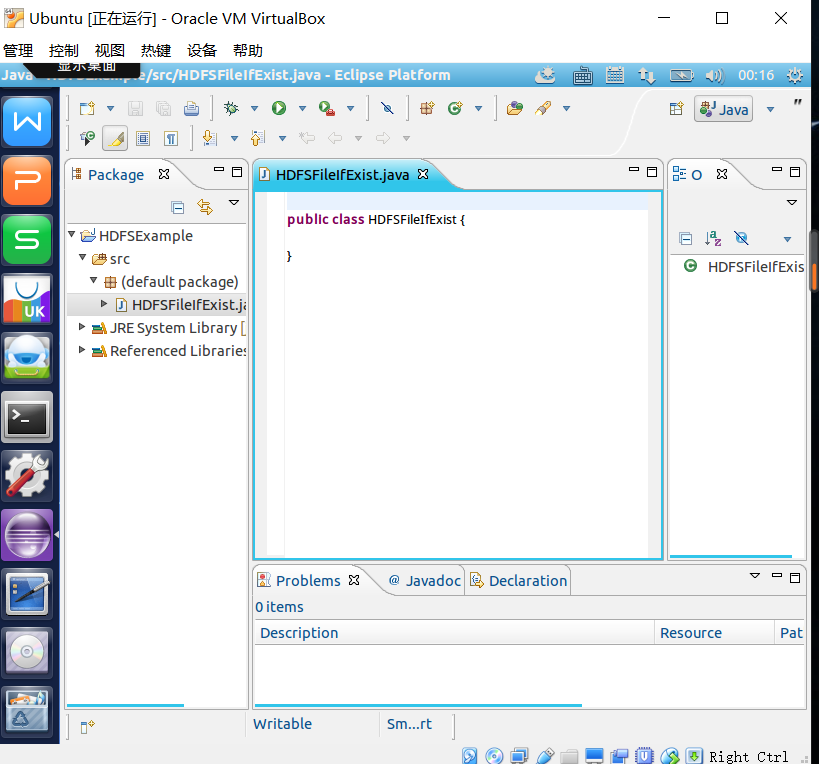Click the Save icon in toolbar
Viewport: 819px width, 764px height.
(135, 109)
